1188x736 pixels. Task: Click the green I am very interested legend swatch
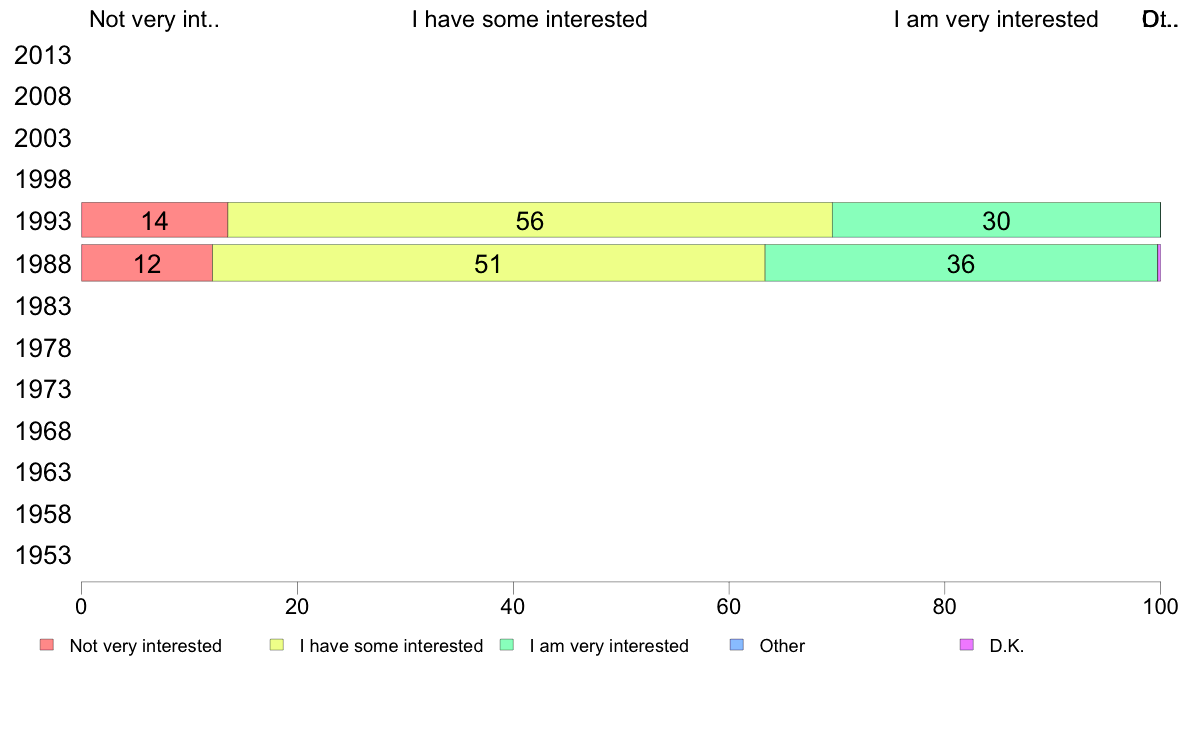point(507,645)
